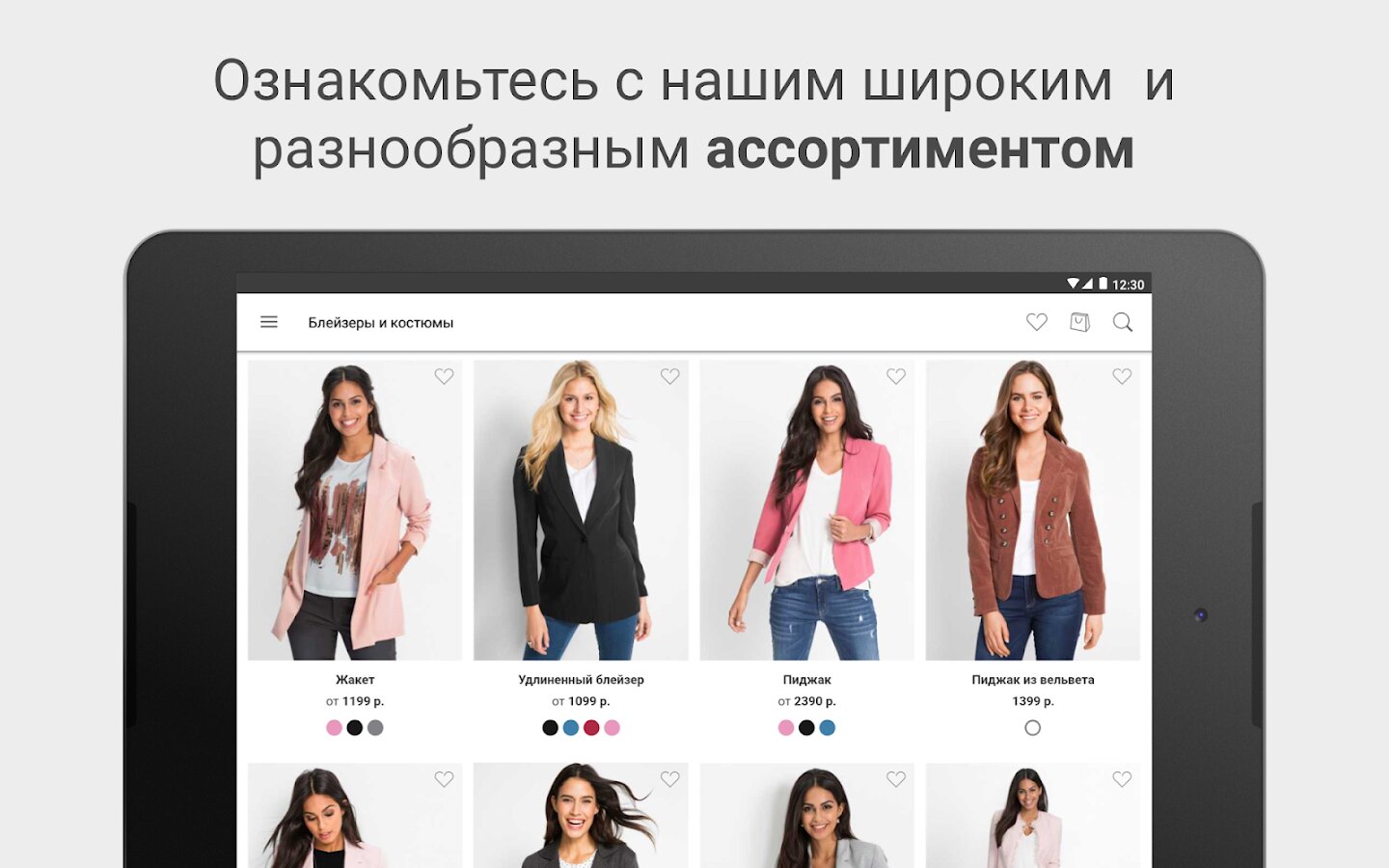Click the Блейзеры и костюмы category title
Viewport: 1389px width, 868px height.
click(x=381, y=323)
